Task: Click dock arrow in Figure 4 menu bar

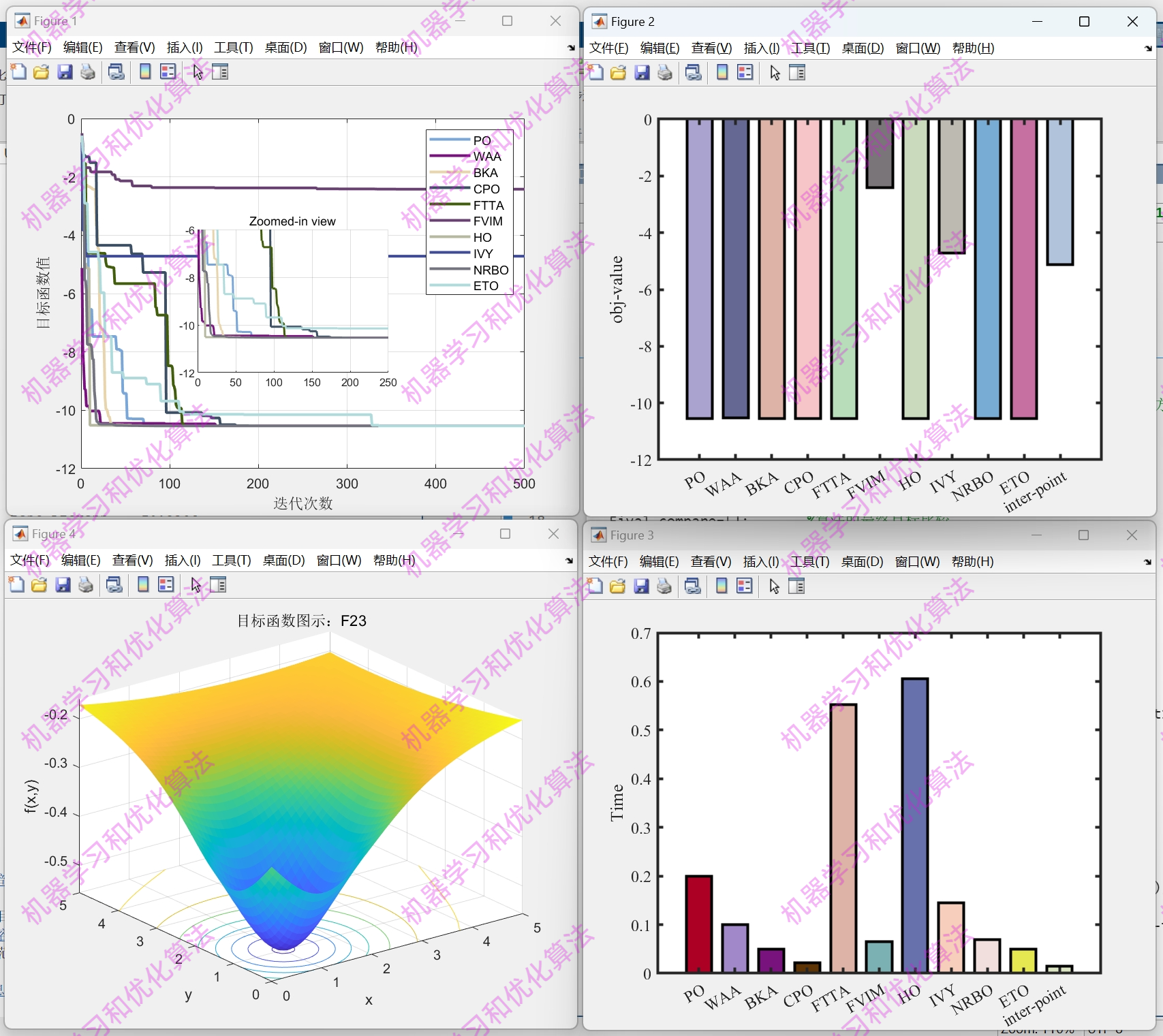Action: tap(569, 561)
